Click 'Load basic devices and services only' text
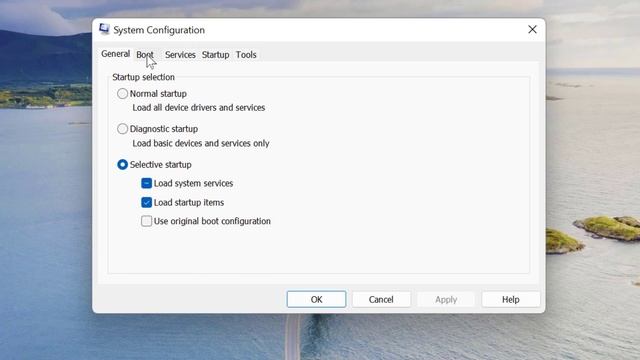The width and height of the screenshot is (640, 360). click(201, 143)
